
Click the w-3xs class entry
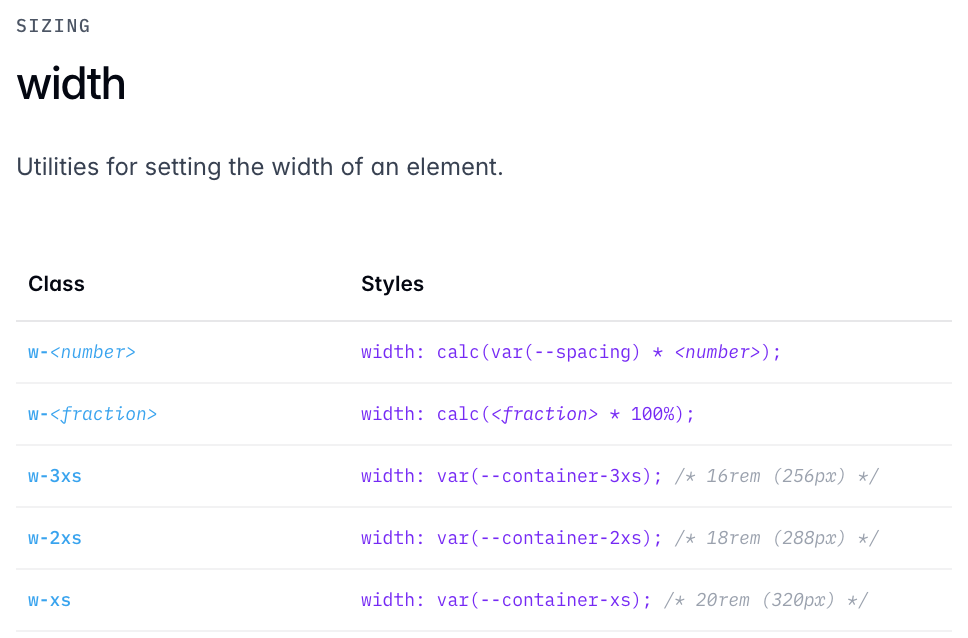[x=55, y=476]
